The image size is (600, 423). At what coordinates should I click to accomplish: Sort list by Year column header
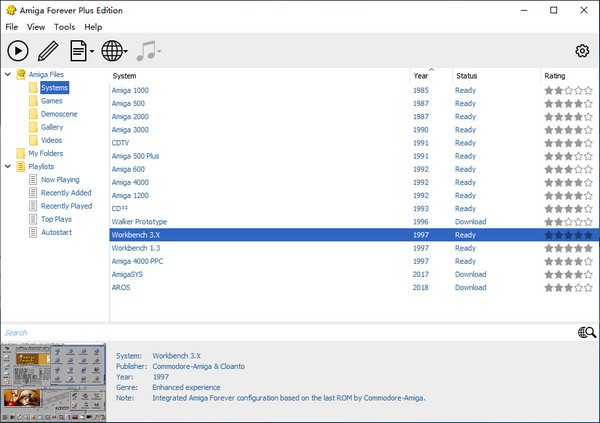coord(421,76)
